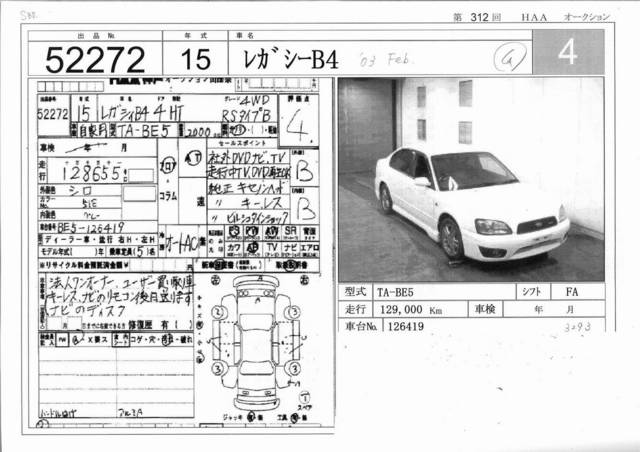
Task: Click the HAA header text
Action: coord(534,17)
